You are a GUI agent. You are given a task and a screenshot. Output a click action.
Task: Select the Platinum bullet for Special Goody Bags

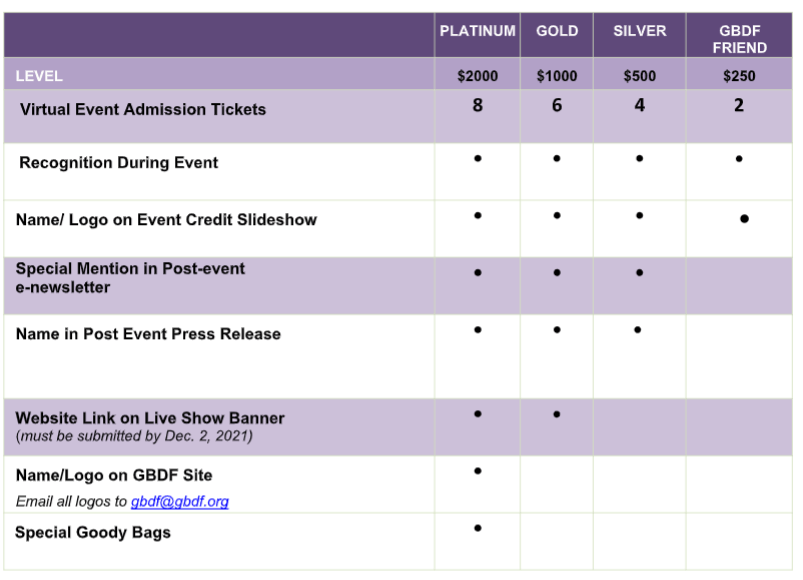point(478,528)
